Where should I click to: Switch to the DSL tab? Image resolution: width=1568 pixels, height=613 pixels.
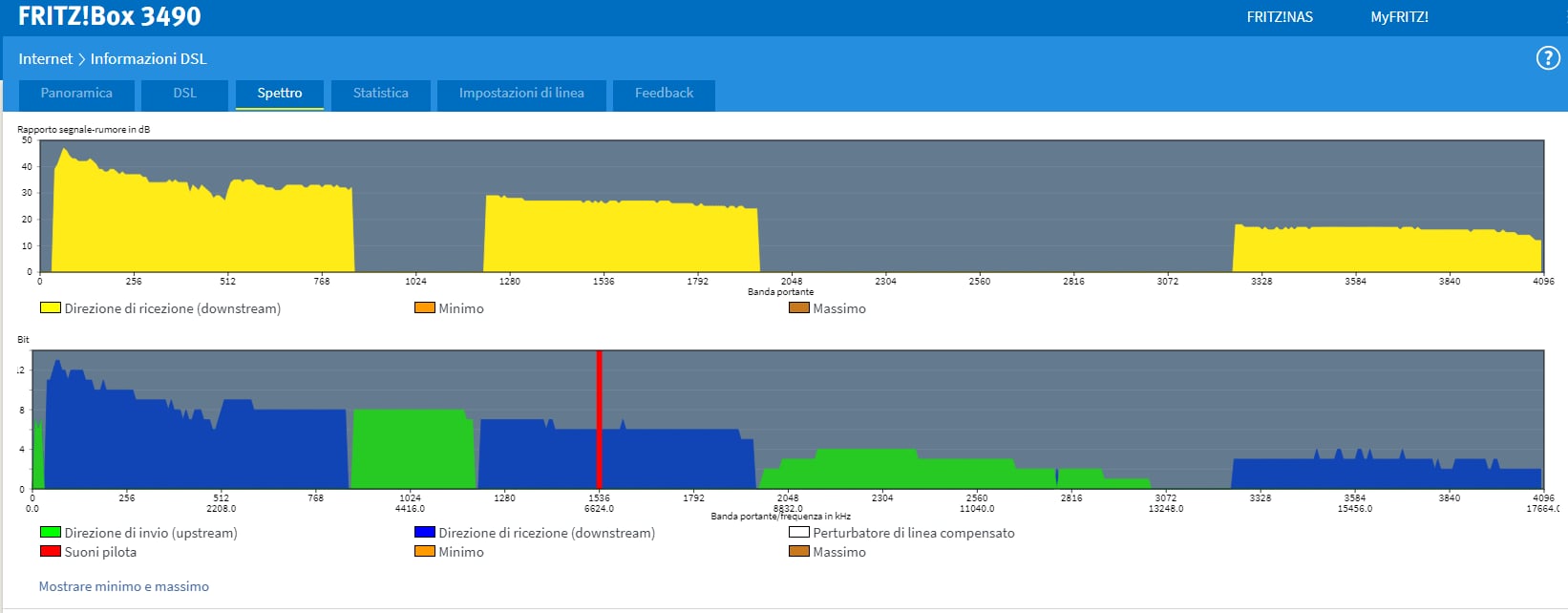[184, 94]
